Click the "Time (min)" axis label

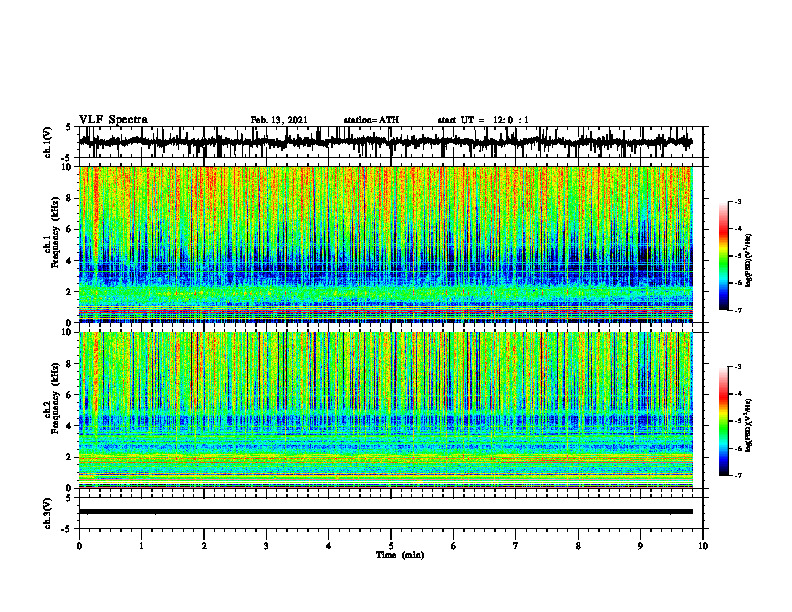click(x=400, y=555)
